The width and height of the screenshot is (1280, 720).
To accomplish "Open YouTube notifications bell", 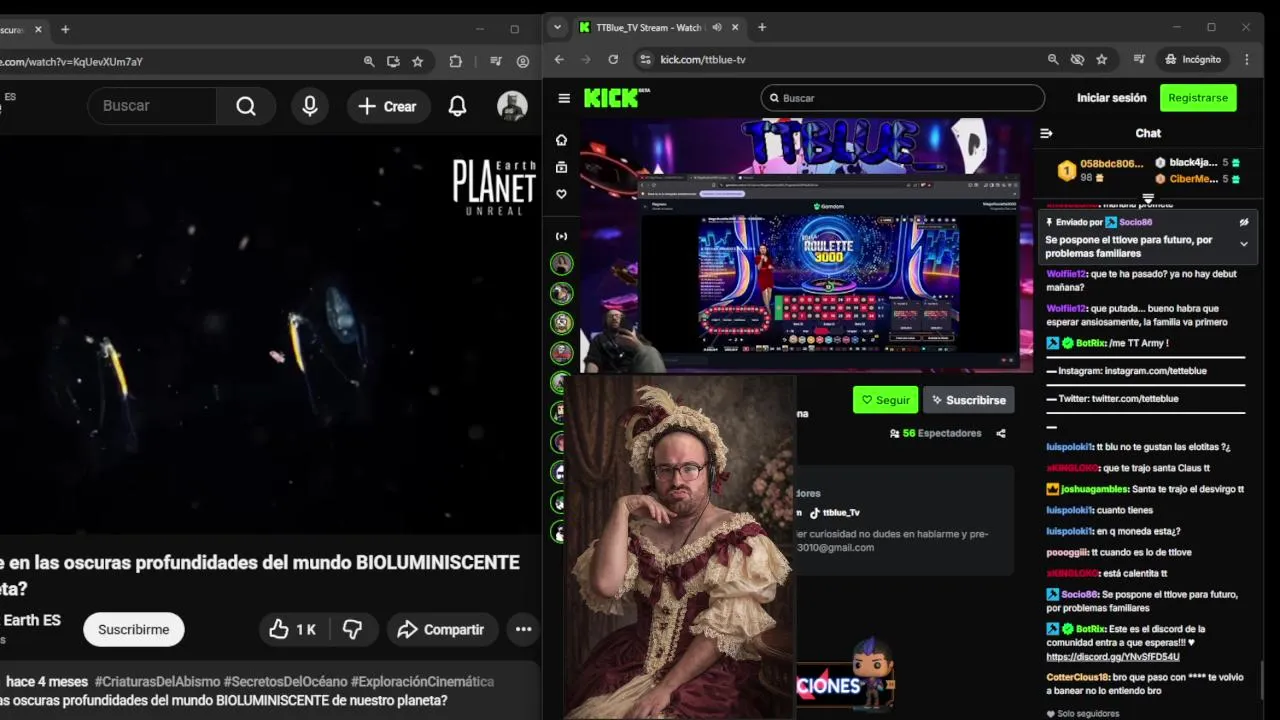I will point(457,106).
